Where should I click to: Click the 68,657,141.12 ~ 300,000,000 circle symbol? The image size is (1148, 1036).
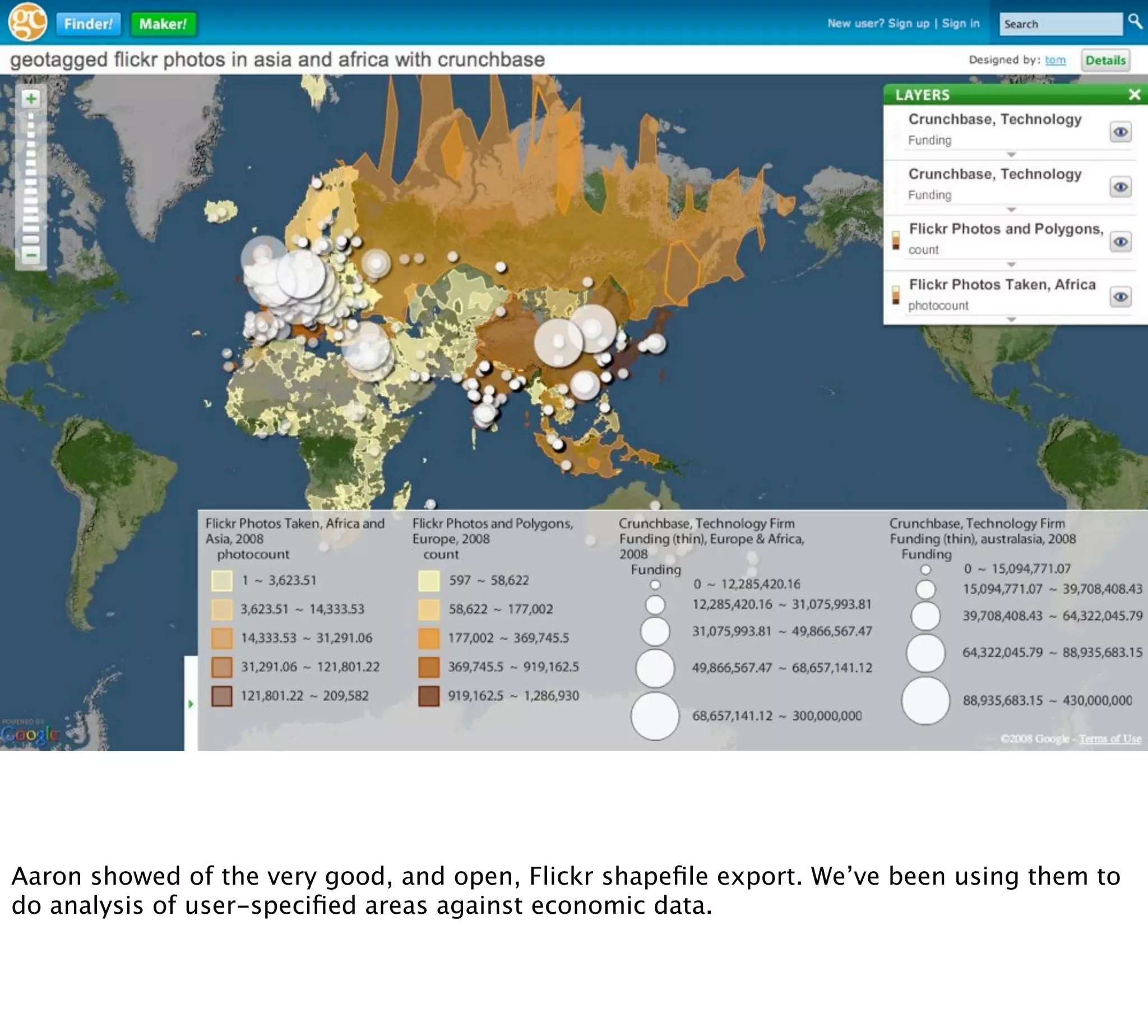(x=655, y=716)
